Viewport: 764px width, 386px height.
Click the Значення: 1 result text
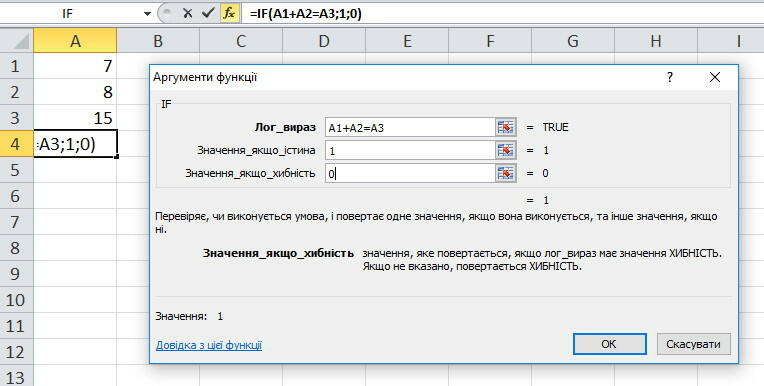coord(189,316)
